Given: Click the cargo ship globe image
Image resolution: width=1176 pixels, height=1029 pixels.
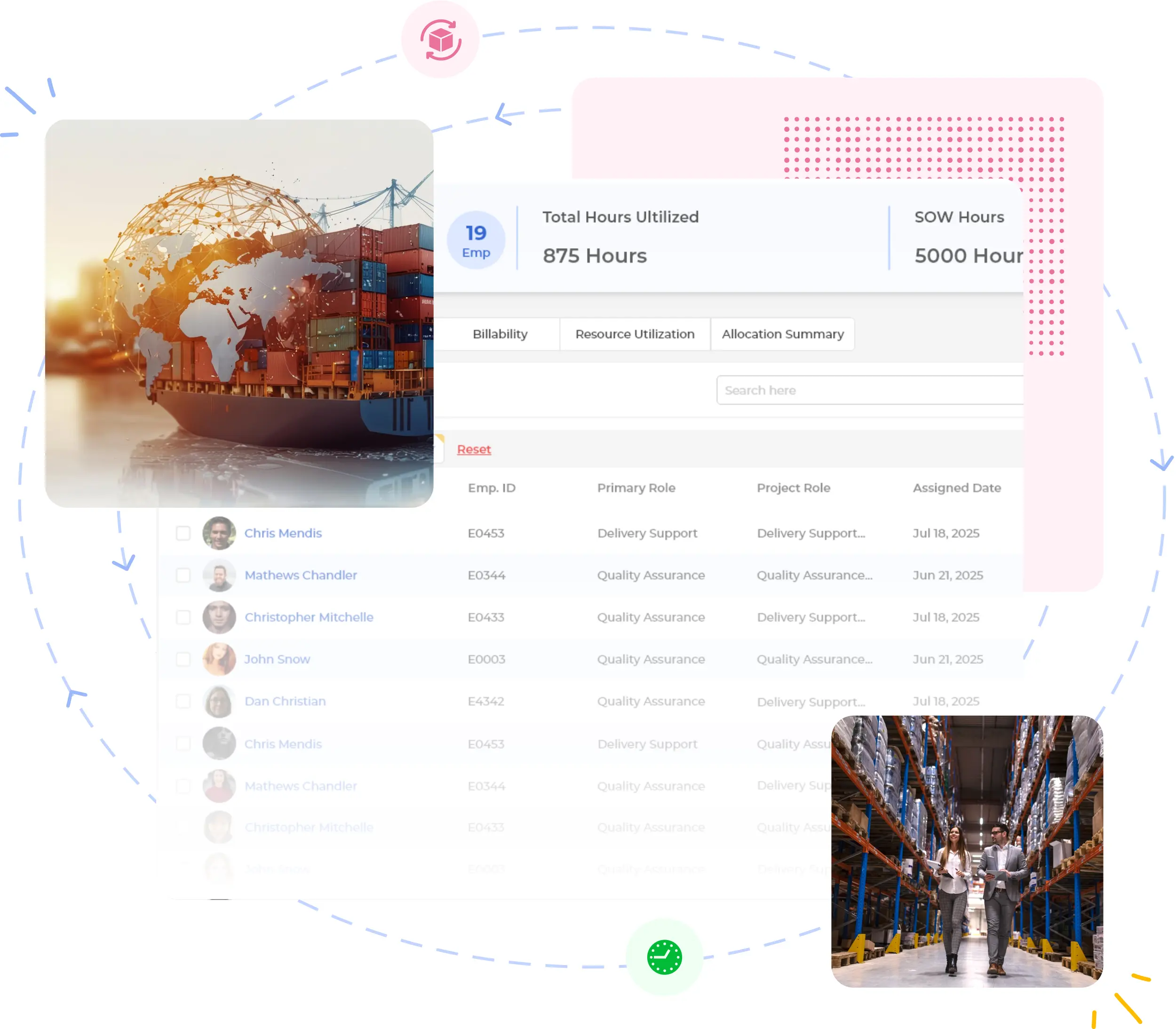Looking at the screenshot, I should (x=239, y=313).
